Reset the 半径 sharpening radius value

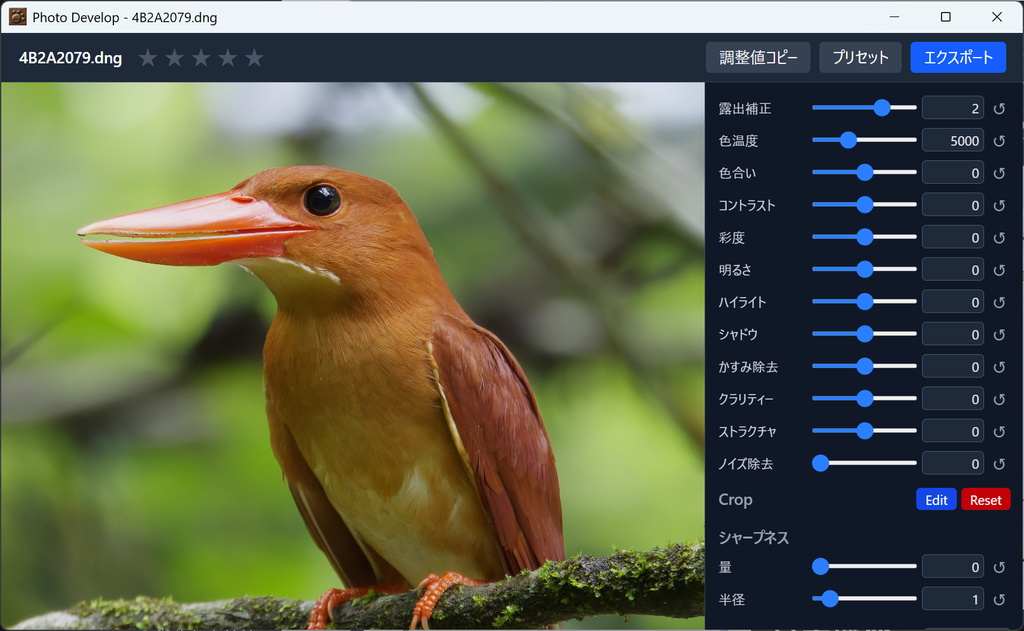[x=999, y=598]
